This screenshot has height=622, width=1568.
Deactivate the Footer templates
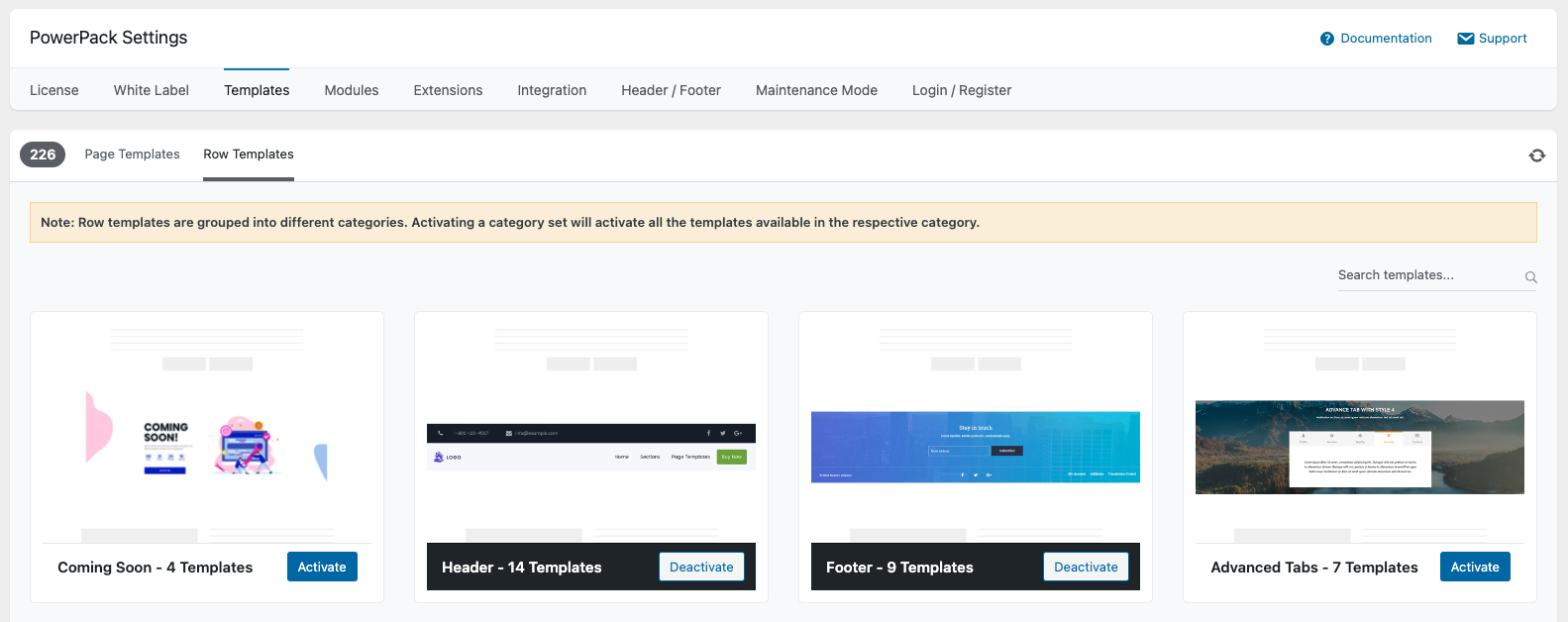point(1086,567)
